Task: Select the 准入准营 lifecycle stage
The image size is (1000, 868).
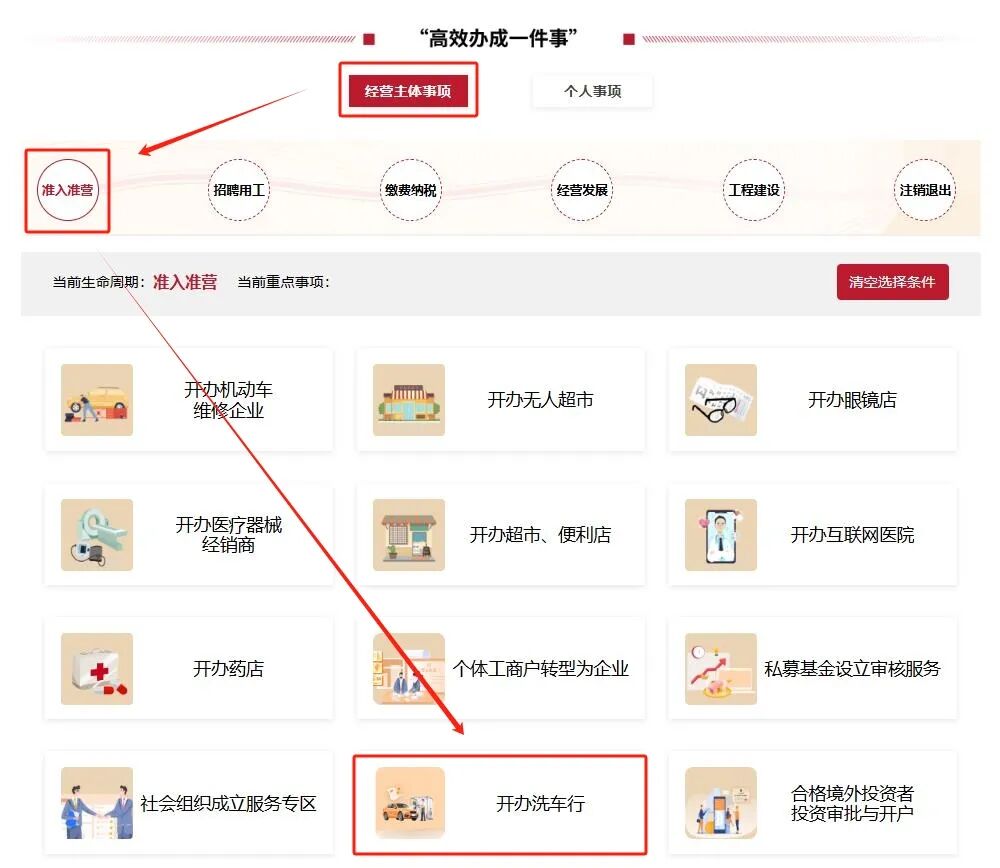Action: [68, 190]
